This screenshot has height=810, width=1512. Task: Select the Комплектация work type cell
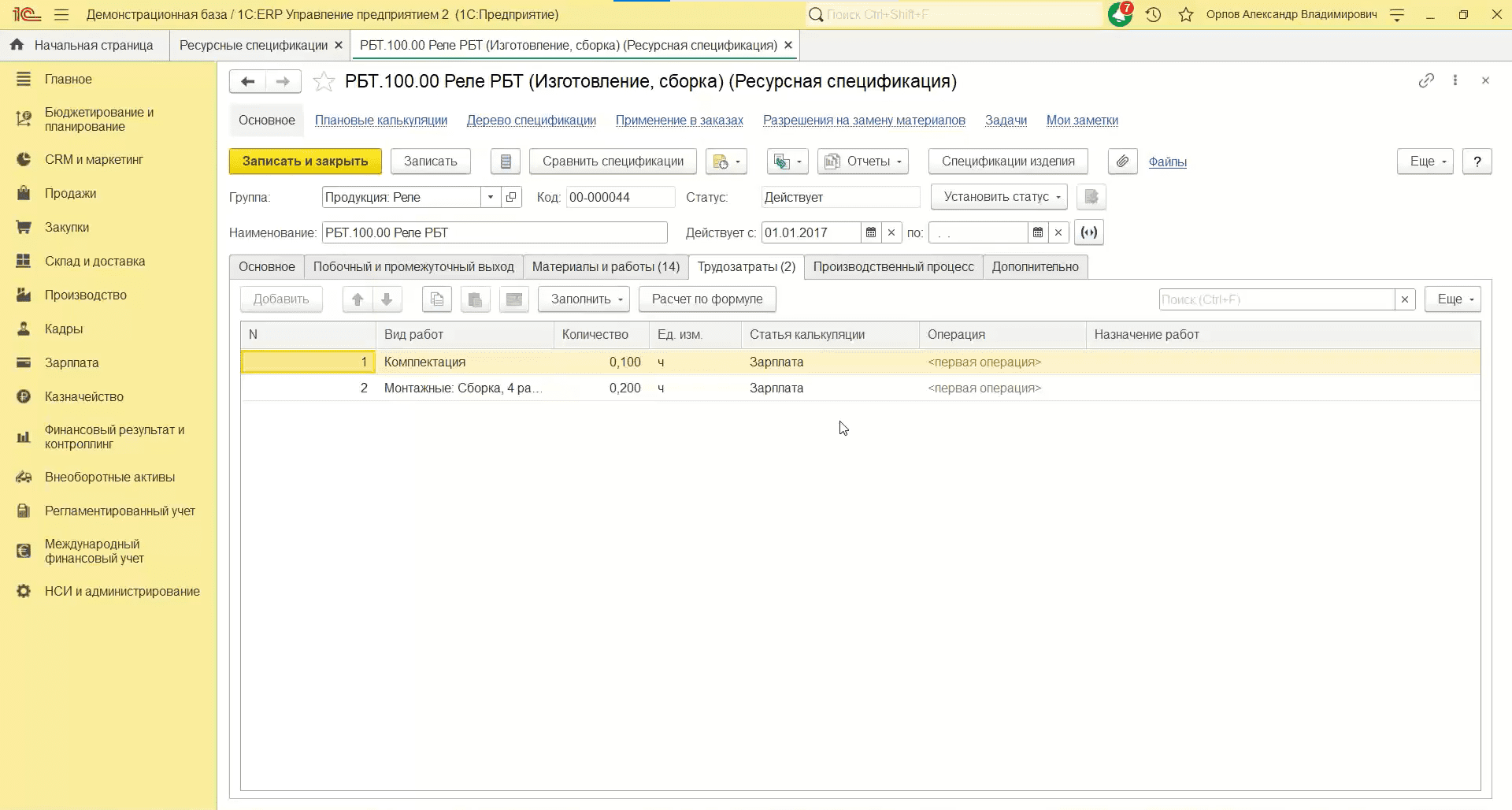[465, 362]
